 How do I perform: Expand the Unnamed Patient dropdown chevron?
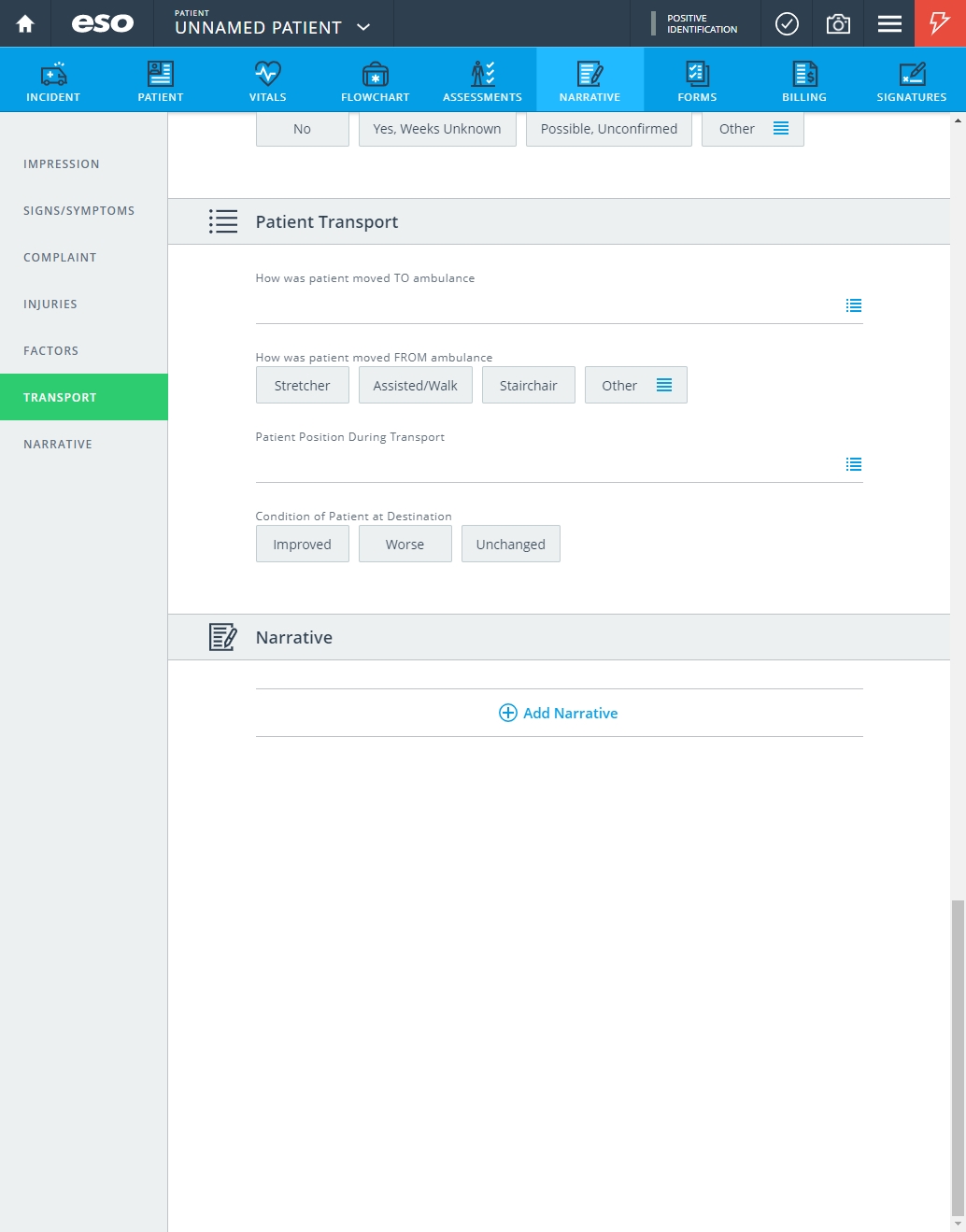[364, 27]
